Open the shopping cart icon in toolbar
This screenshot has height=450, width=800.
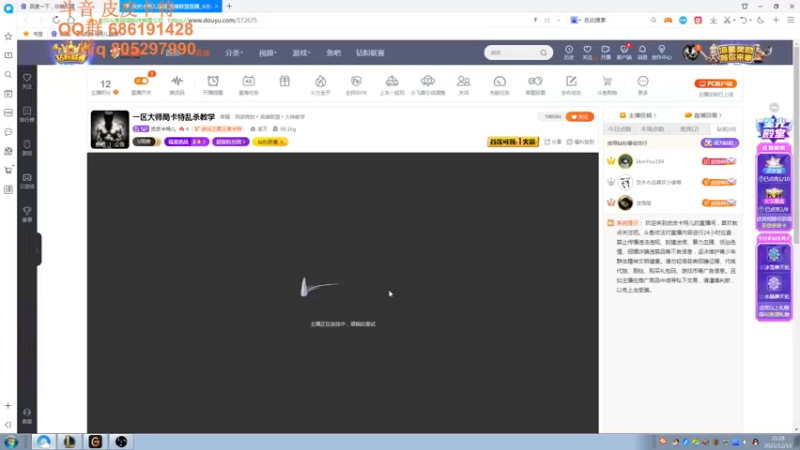pyautogui.click(x=607, y=81)
